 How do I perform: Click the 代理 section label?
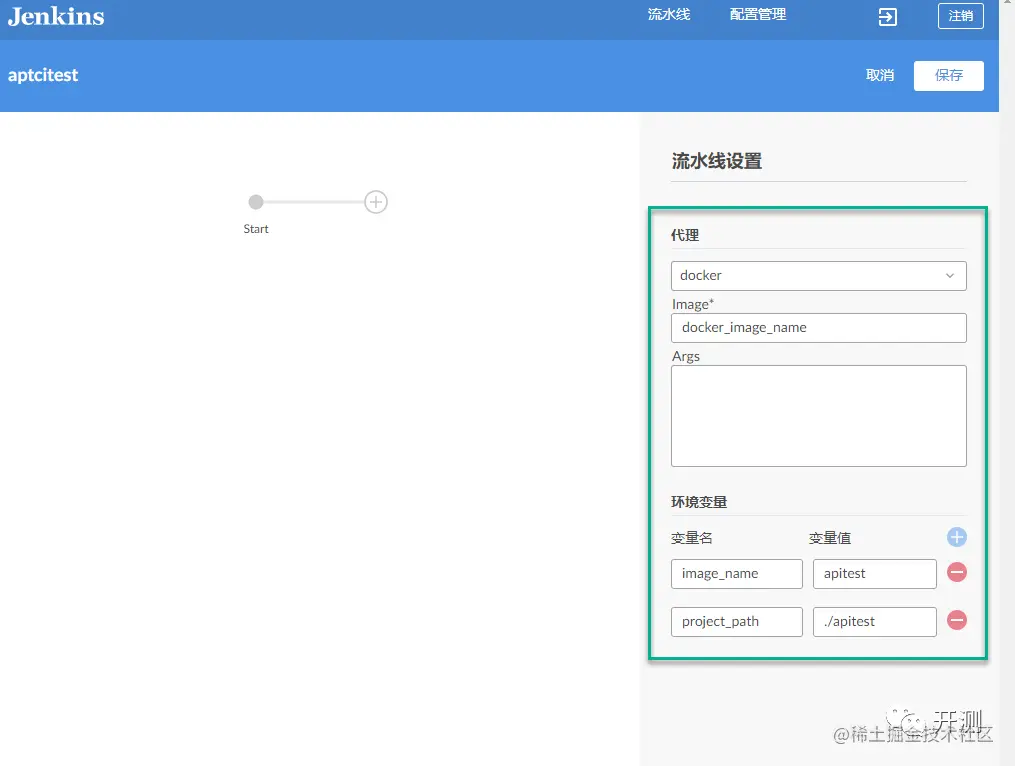685,235
